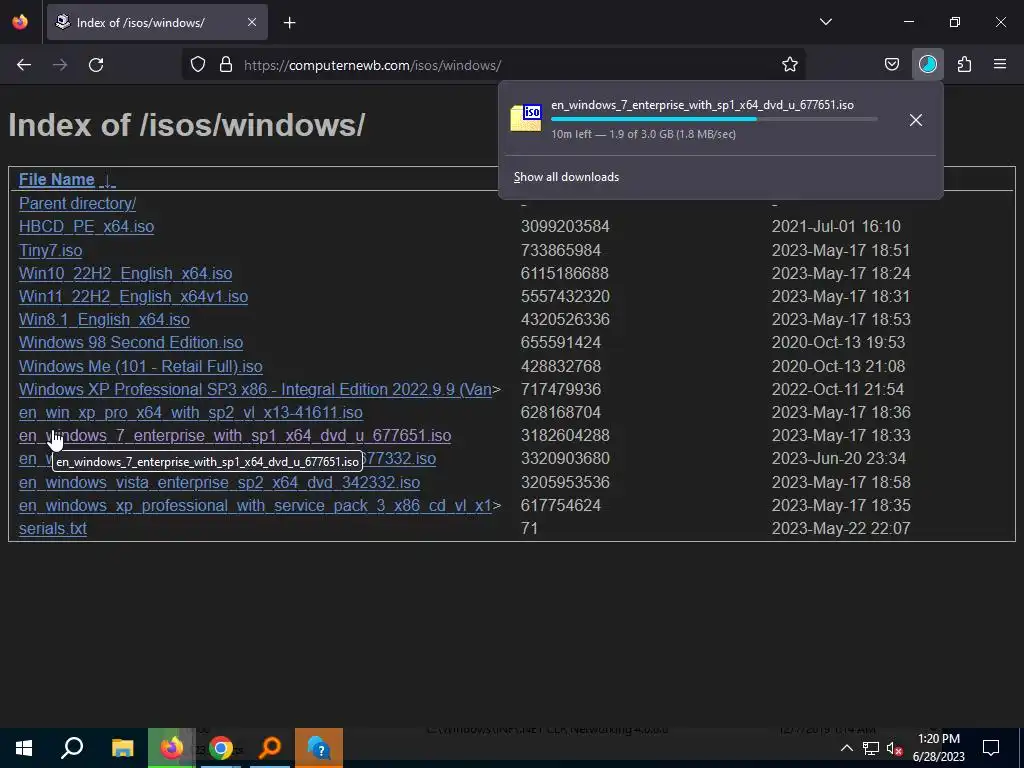Open en_windows_xp_professional_with_service_pack_3 link
Viewport: 1024px width, 768px height.
(255, 505)
